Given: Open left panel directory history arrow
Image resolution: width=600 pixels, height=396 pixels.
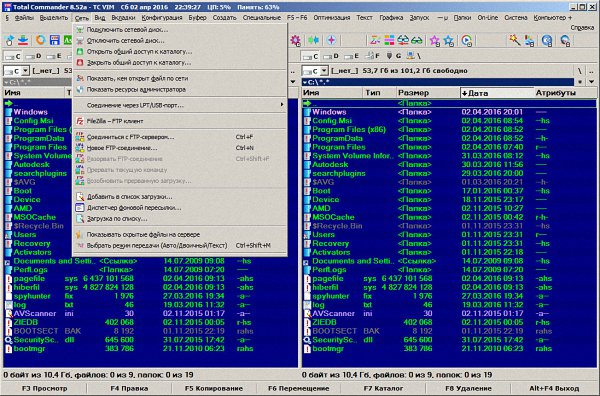Looking at the screenshot, I should point(293,82).
